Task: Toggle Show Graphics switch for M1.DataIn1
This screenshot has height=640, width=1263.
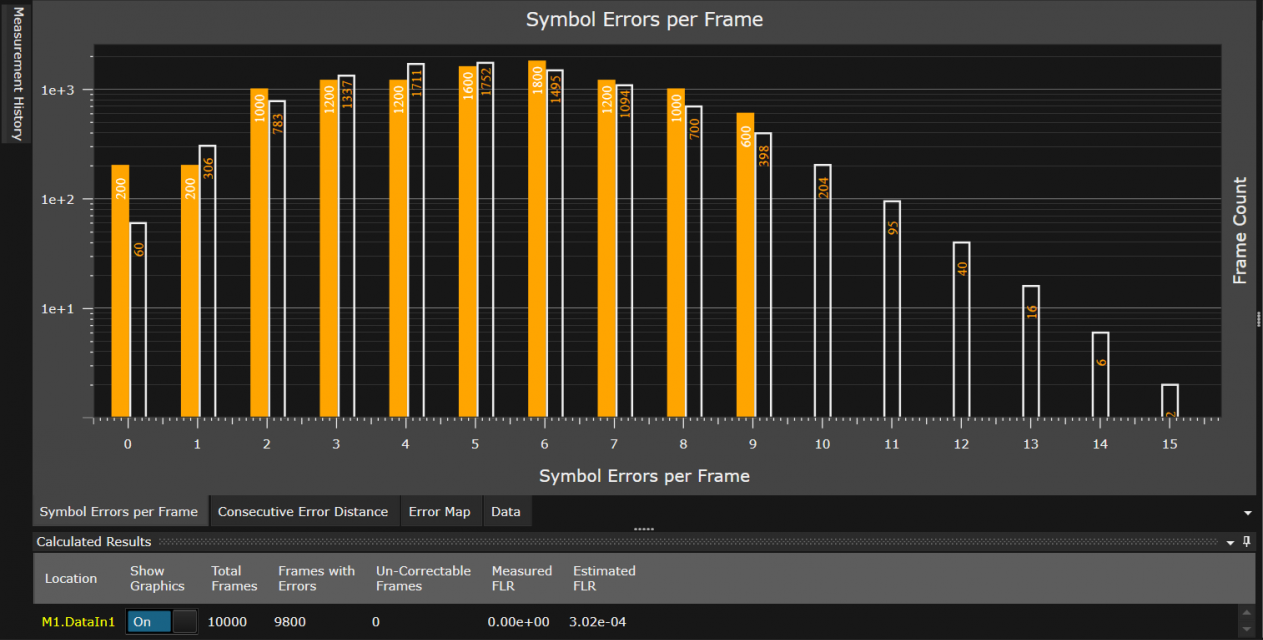Action: tap(161, 621)
